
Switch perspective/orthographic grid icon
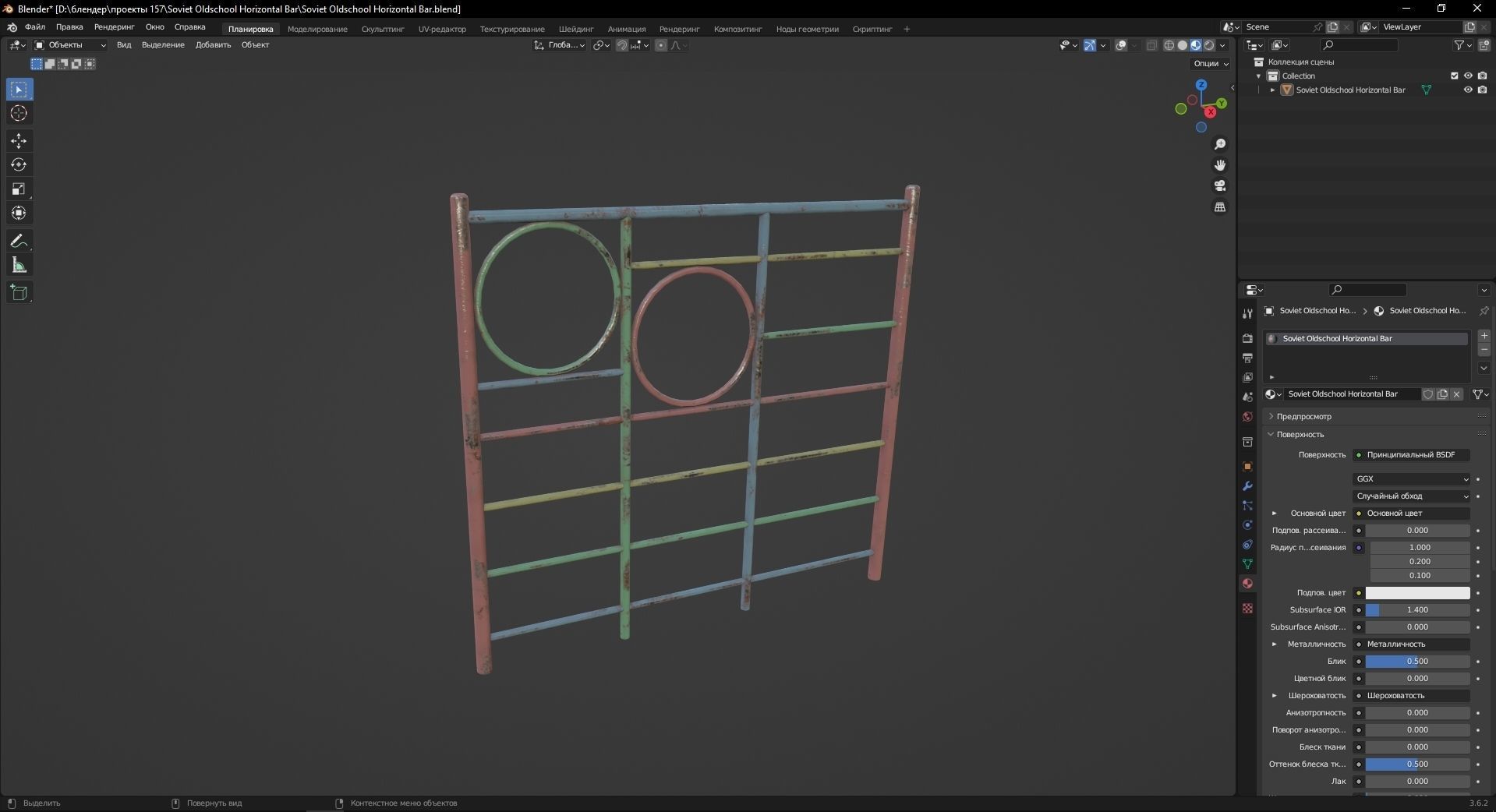tap(1220, 207)
